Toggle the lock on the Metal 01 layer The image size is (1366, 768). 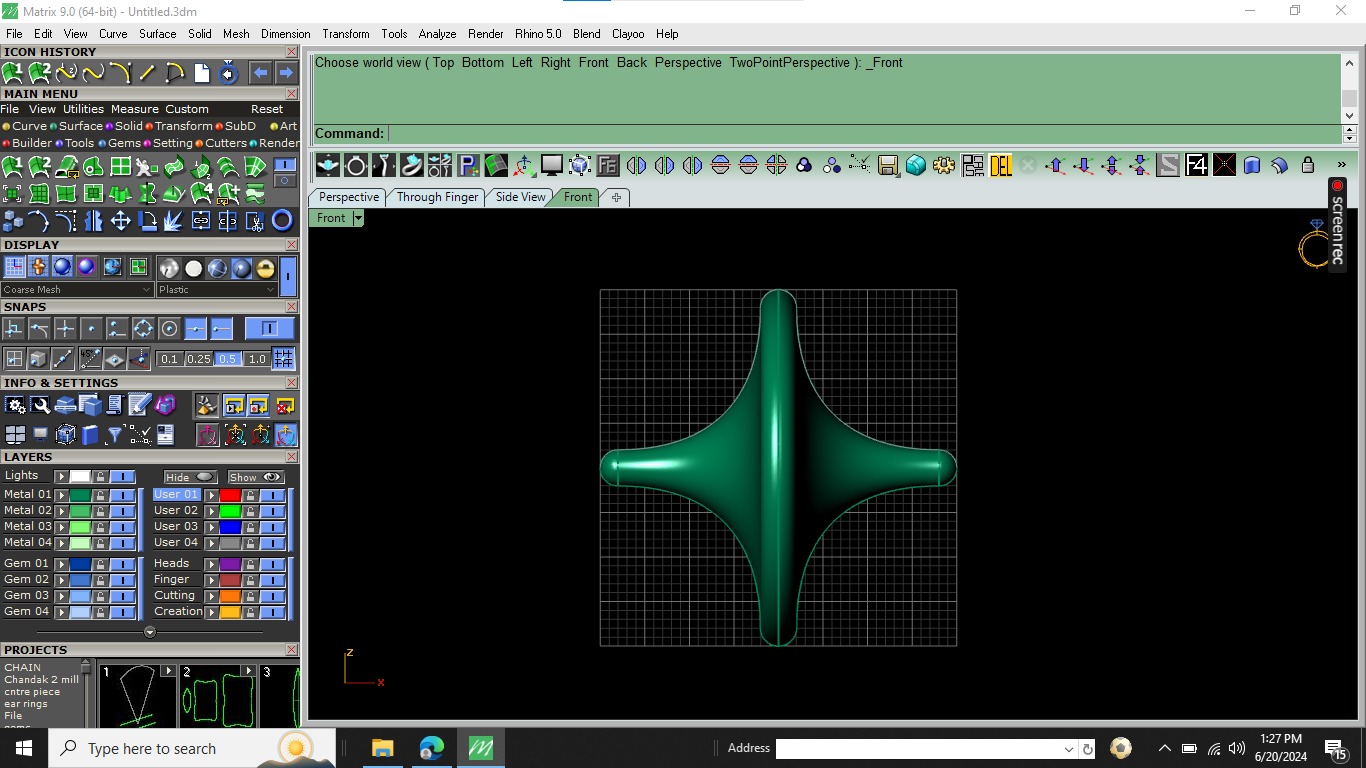100,495
